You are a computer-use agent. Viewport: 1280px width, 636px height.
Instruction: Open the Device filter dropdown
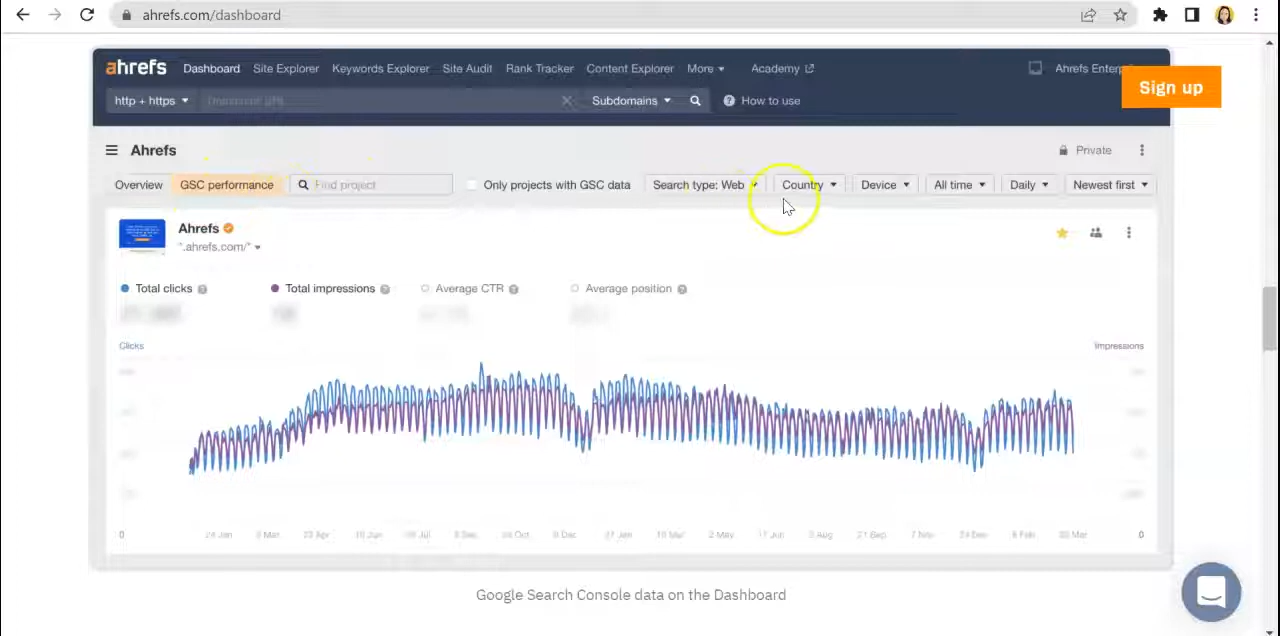pos(885,185)
